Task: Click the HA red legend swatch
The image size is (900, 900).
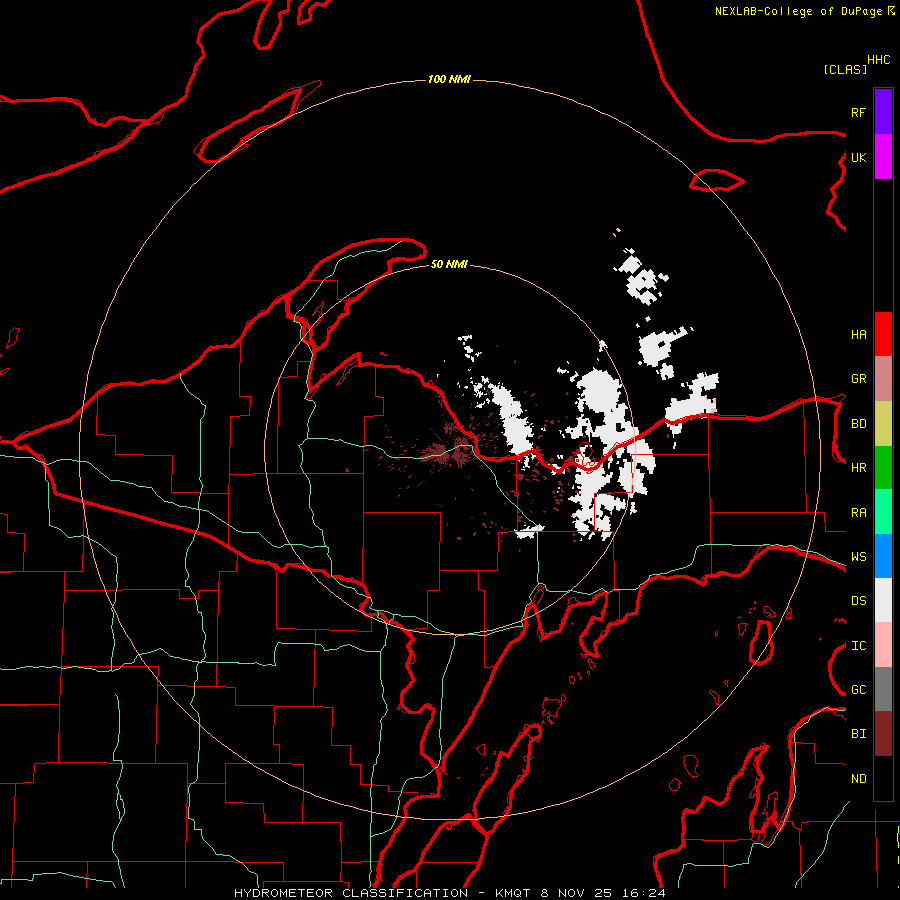Action: point(883,334)
